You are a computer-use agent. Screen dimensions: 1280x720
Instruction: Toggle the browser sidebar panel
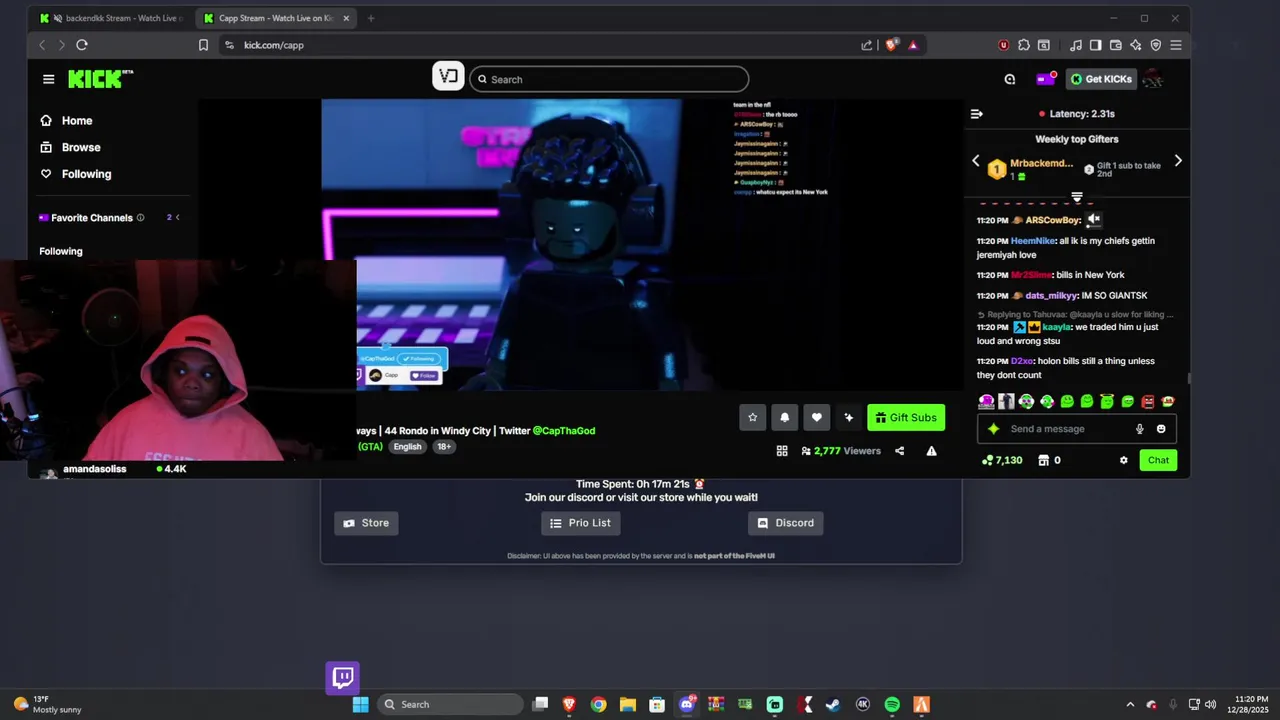[1095, 45]
